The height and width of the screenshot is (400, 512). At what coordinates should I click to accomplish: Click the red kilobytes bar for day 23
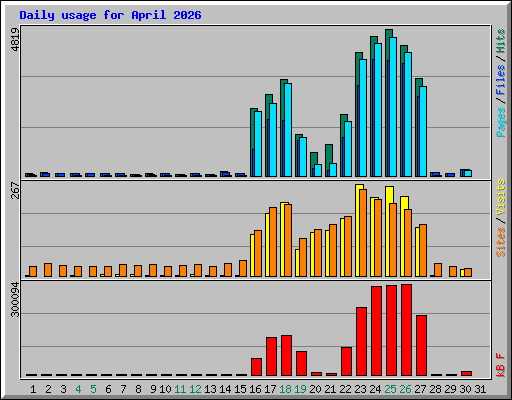361,342
